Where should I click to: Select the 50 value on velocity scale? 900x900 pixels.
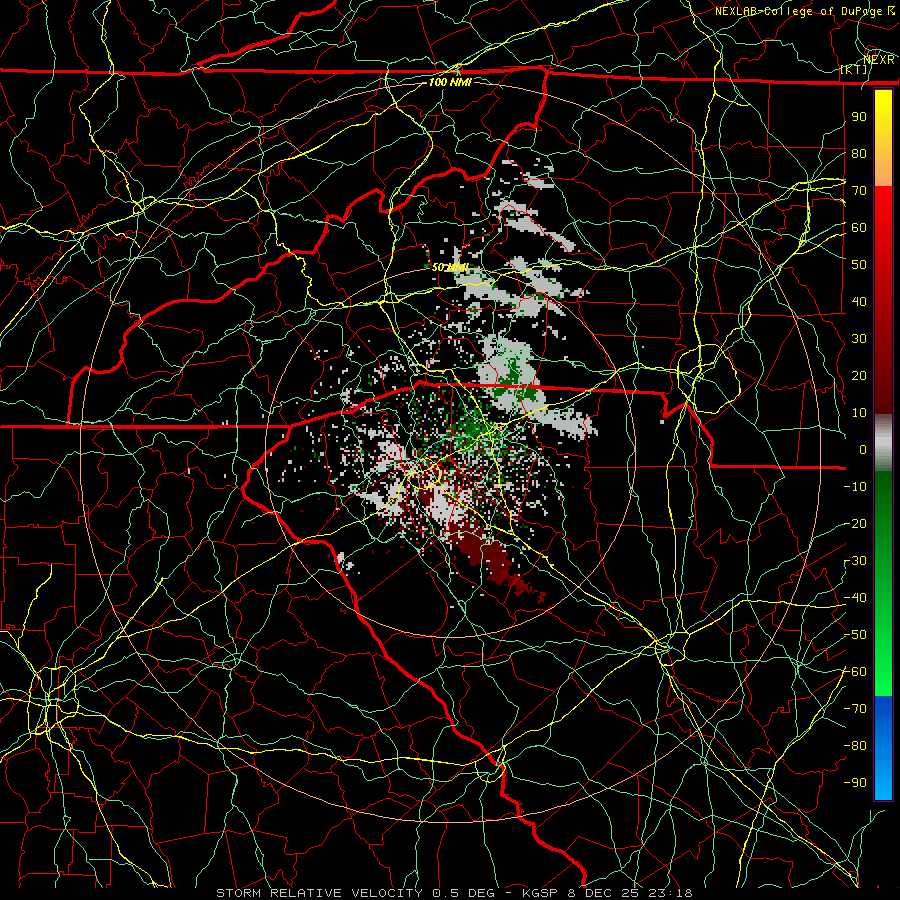coord(859,265)
